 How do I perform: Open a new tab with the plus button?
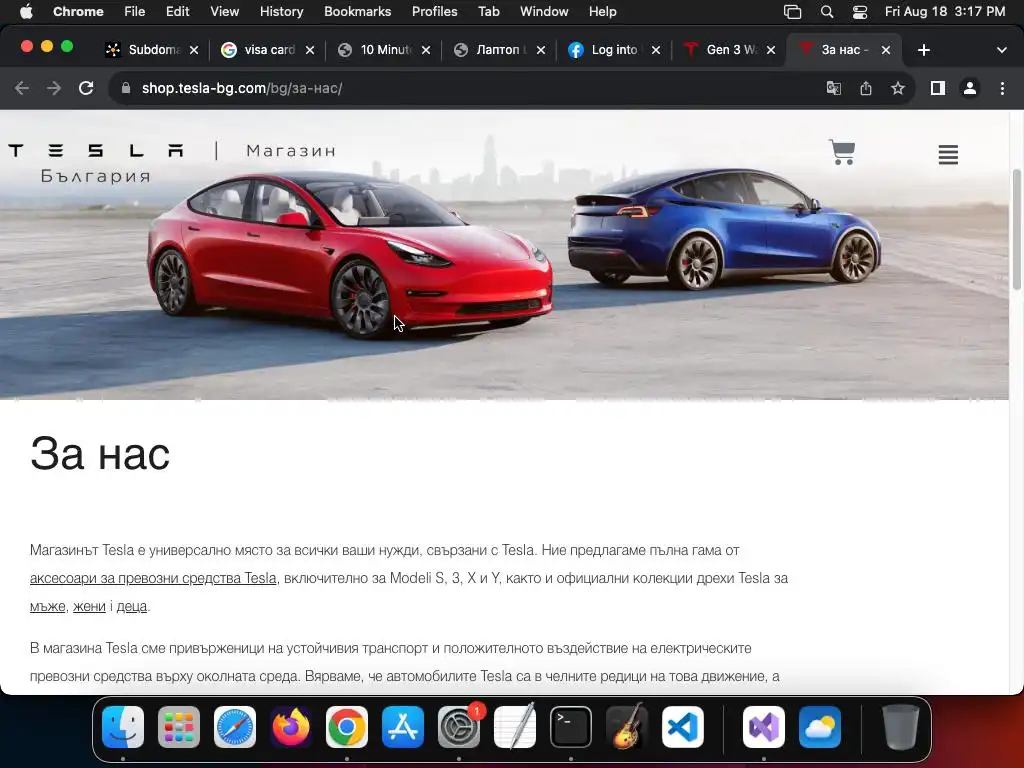tap(923, 50)
